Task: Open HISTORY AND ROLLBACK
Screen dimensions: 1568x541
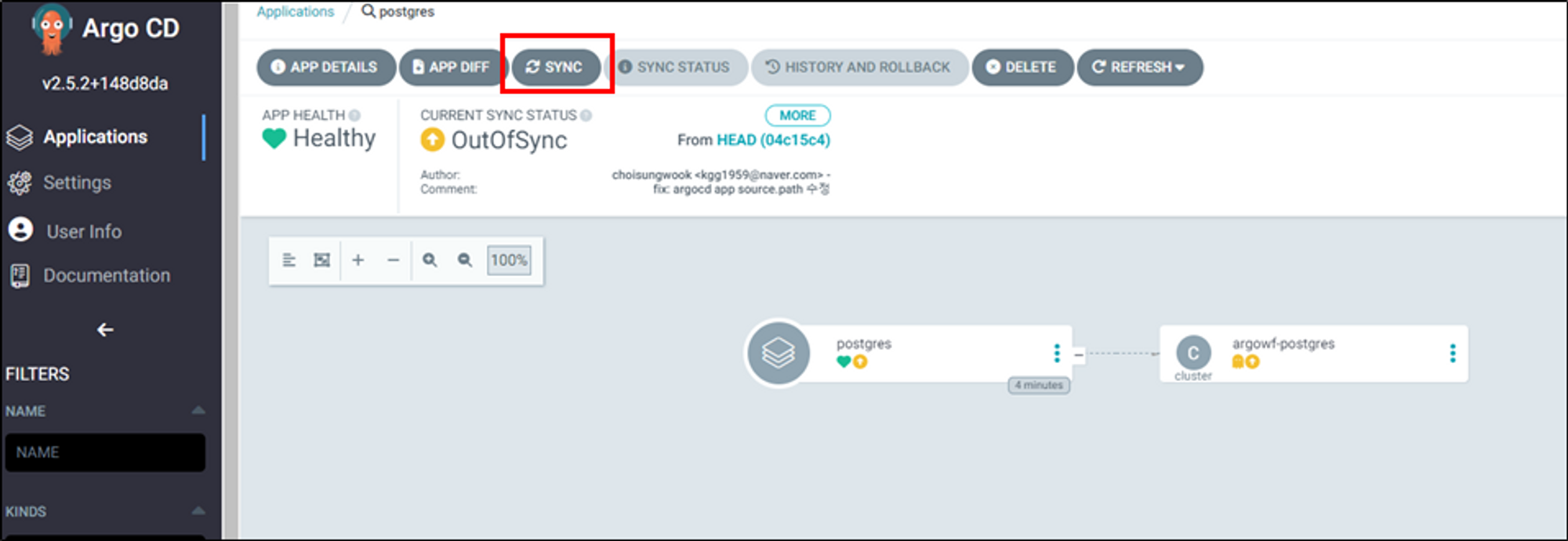Action: [859, 67]
